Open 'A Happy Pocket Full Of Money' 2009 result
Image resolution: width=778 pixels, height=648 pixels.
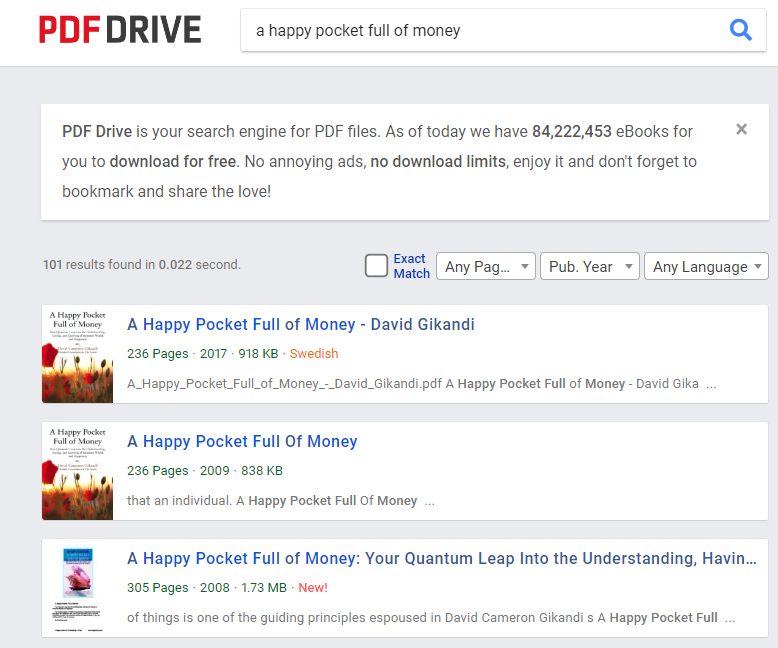pyautogui.click(x=242, y=442)
